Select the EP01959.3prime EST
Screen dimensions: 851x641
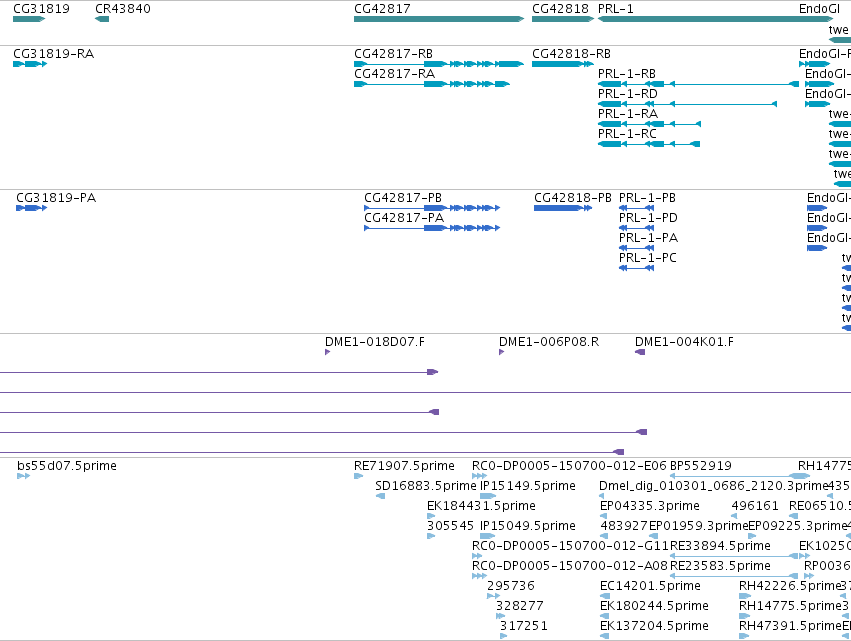[x=653, y=536]
